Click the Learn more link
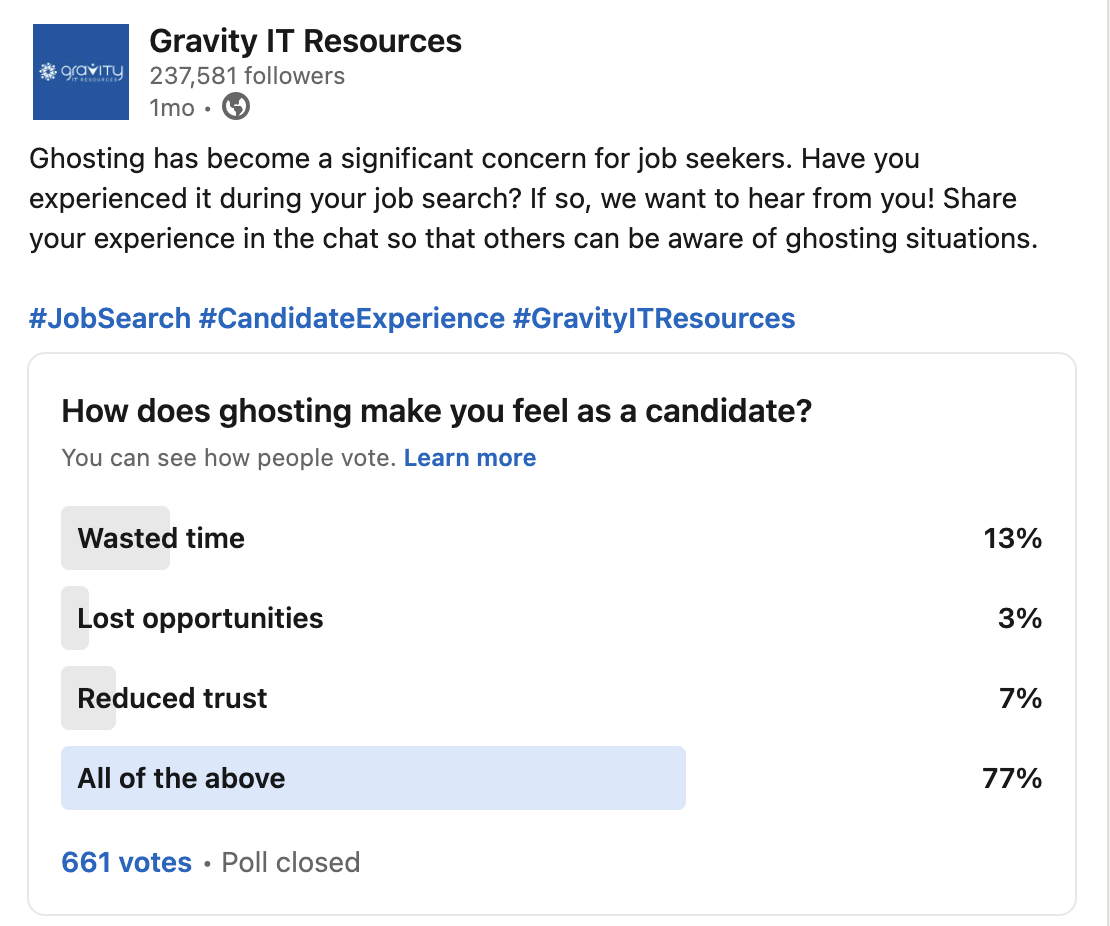Screen dimensions: 1110x926 tap(470, 458)
